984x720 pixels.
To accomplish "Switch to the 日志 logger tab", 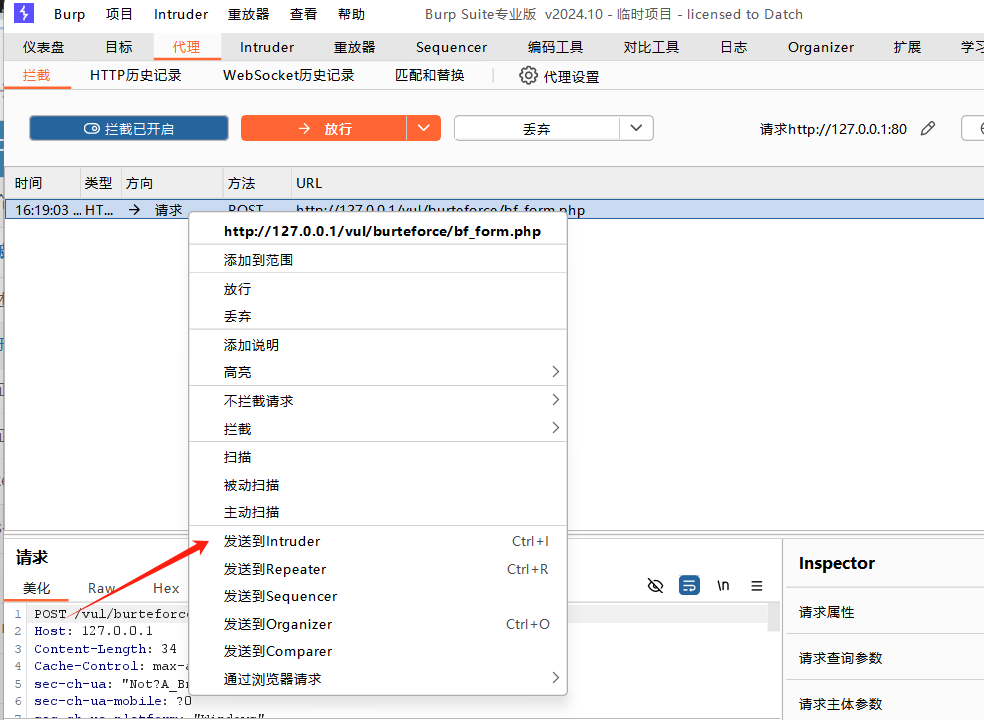I will click(x=734, y=47).
